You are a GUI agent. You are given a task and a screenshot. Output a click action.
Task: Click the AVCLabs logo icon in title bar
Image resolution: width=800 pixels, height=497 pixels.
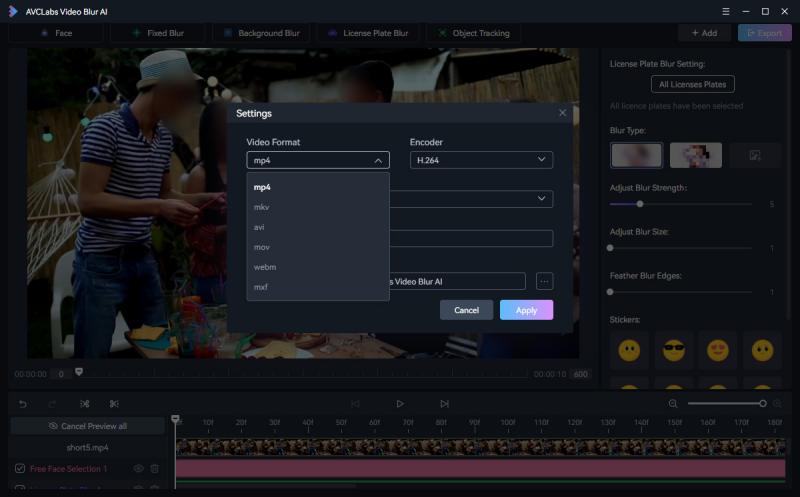(x=13, y=11)
